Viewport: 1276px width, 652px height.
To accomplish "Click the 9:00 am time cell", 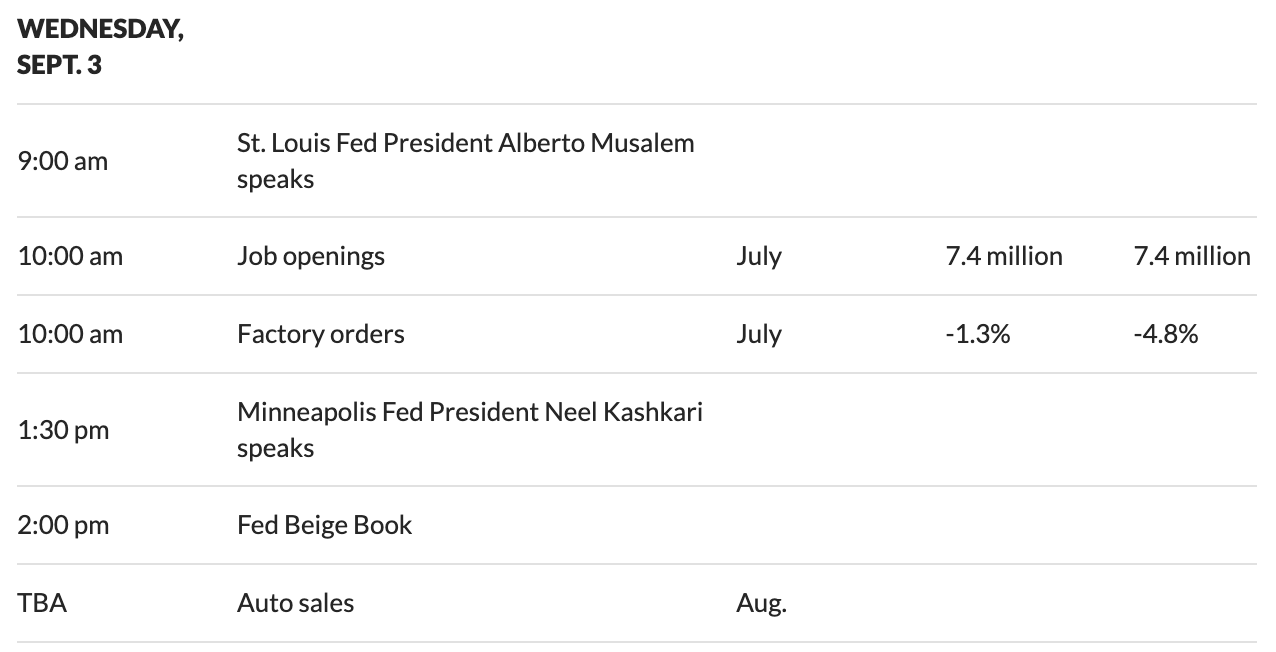I will point(62,161).
